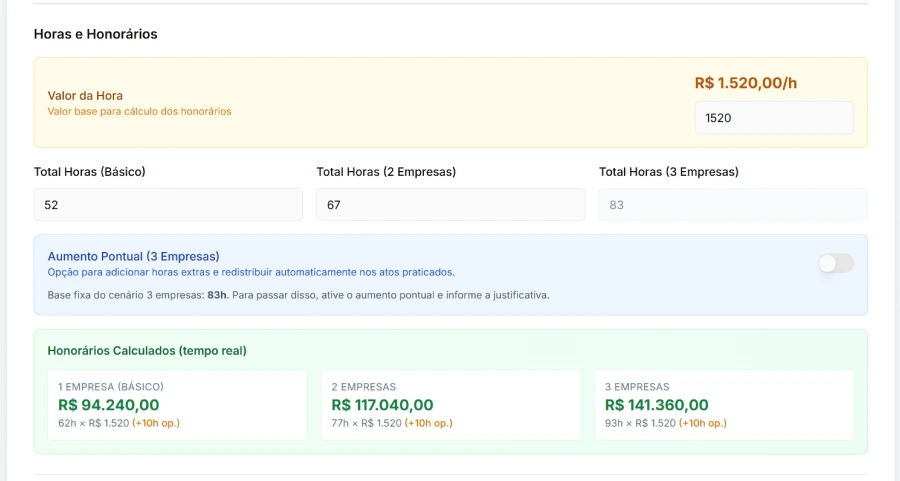Select the Total Horas (2 Empresas) input

[450, 204]
